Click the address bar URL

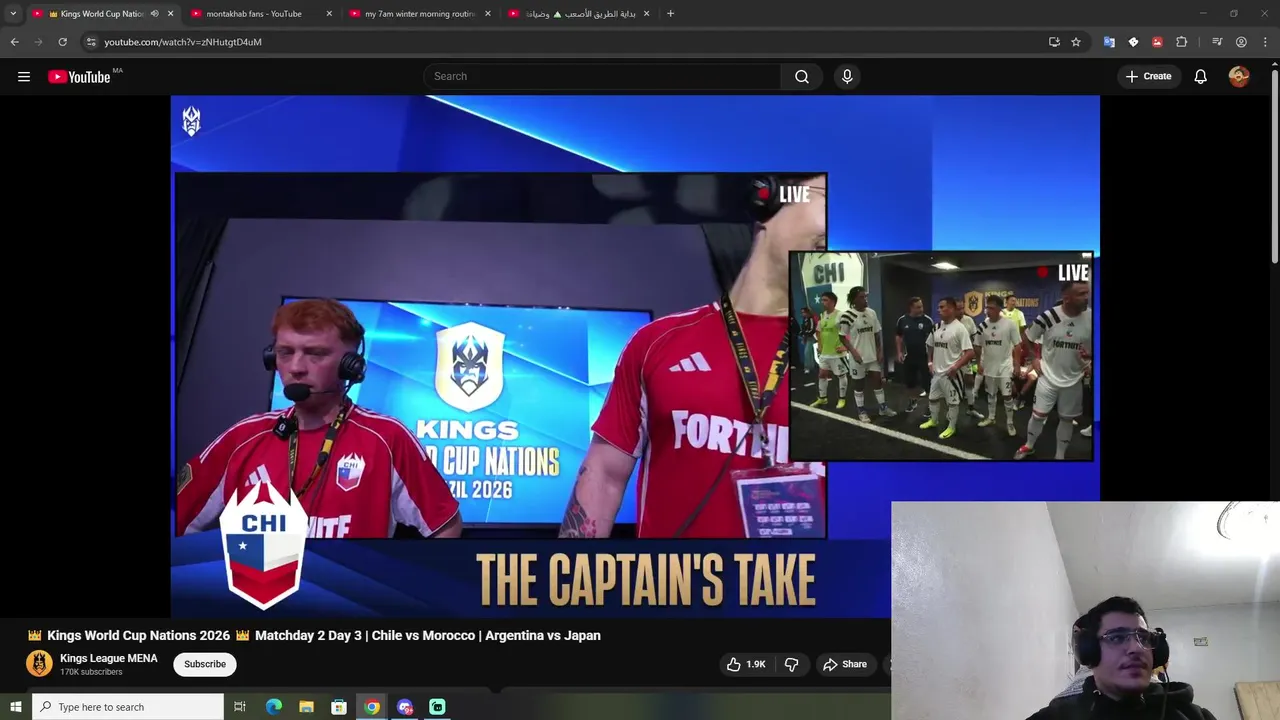183,42
